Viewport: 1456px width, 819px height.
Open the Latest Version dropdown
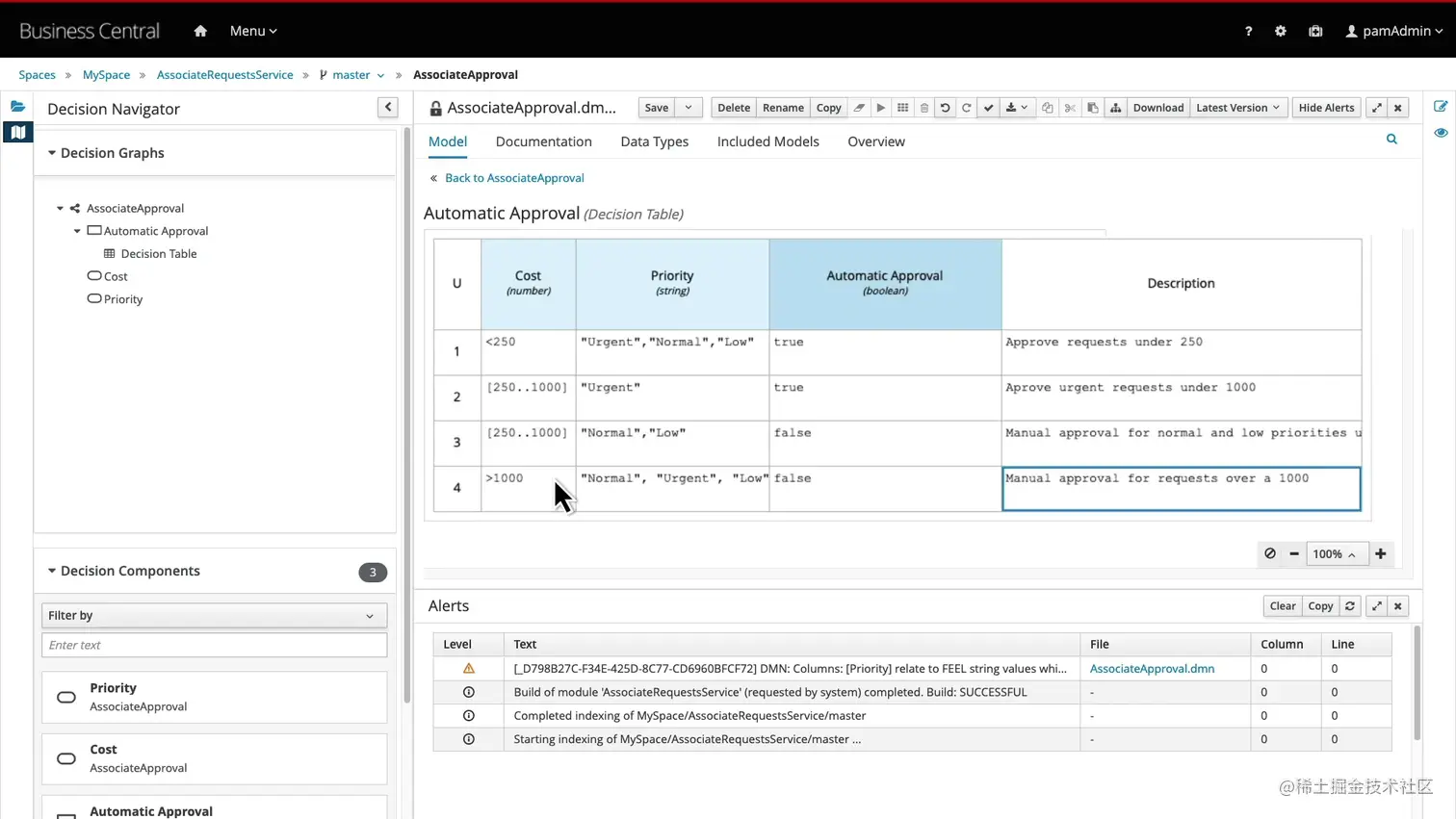1237,108
